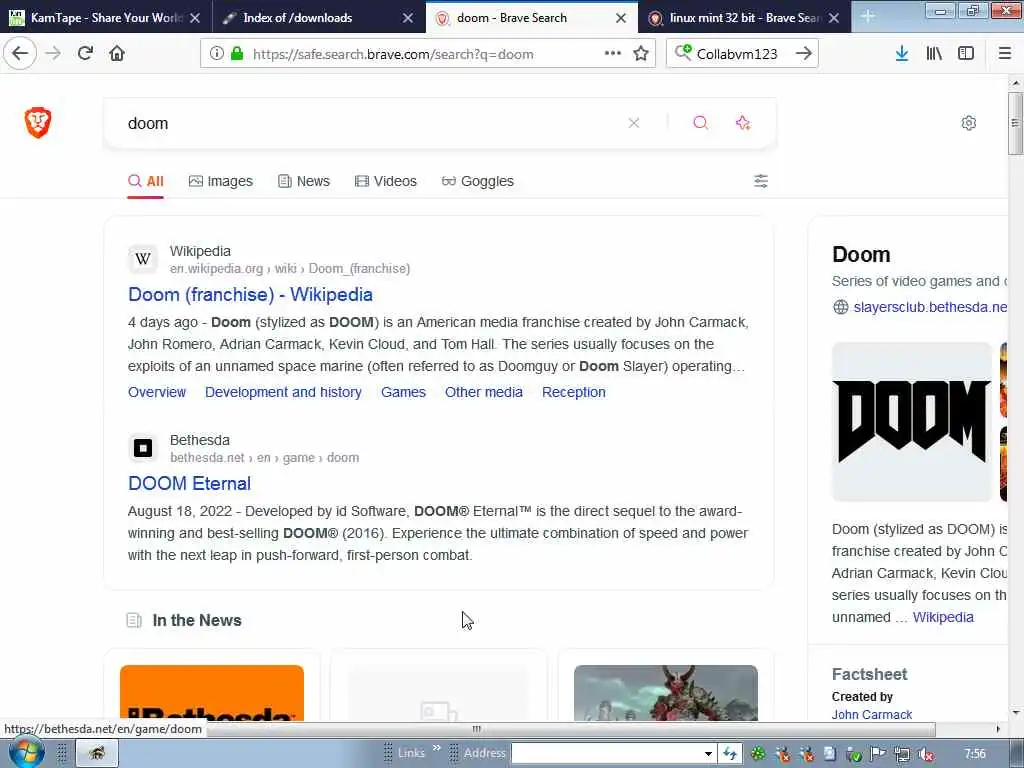This screenshot has height=768, width=1024.
Task: Open the taskbar Address dropdown arrow
Action: (x=708, y=754)
